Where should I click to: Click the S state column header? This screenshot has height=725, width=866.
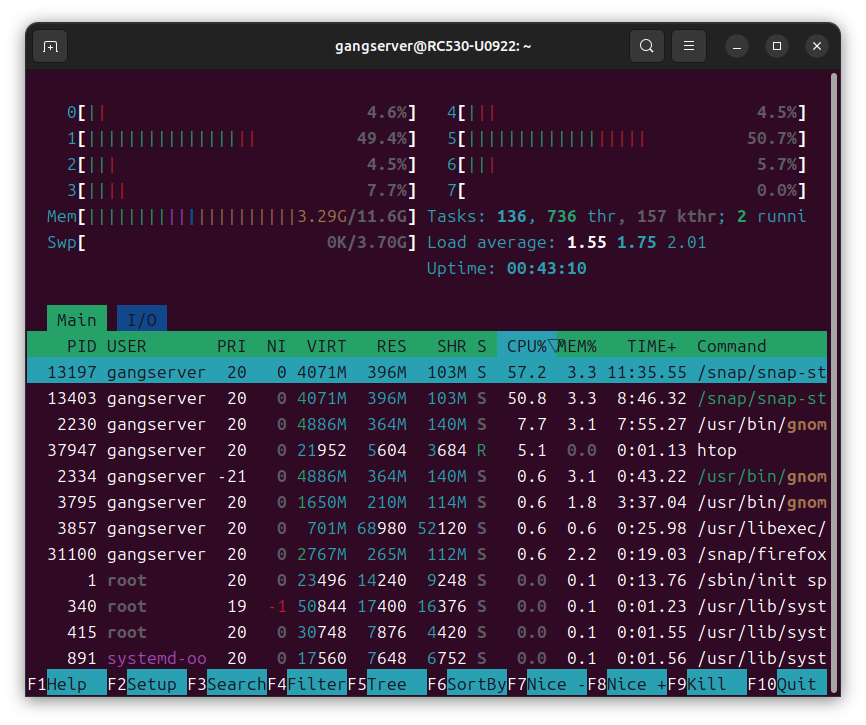point(482,346)
